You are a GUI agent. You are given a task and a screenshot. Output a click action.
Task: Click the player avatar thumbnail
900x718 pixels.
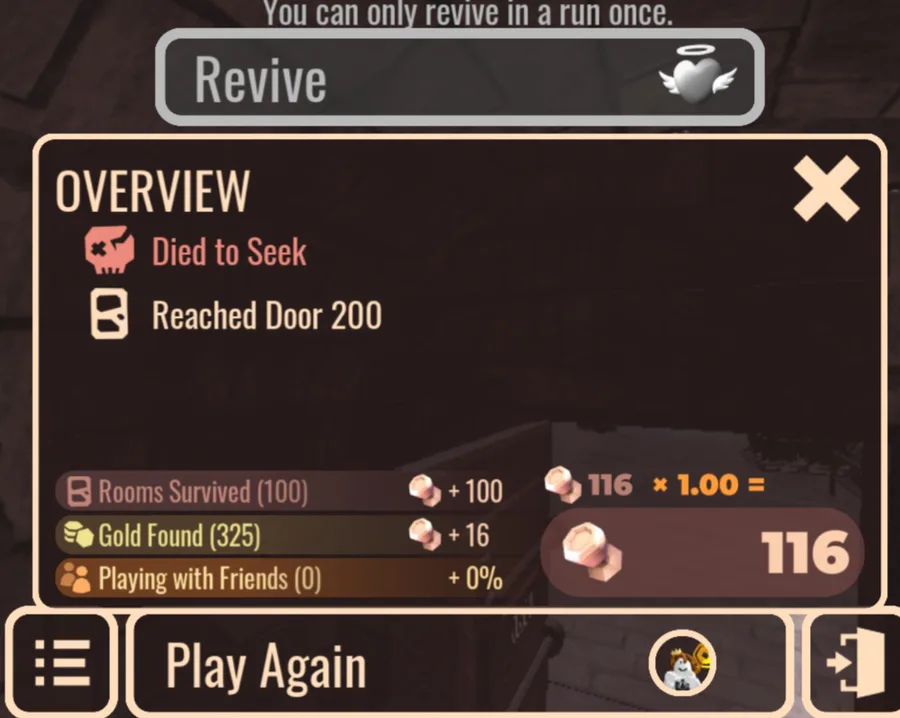click(x=682, y=663)
